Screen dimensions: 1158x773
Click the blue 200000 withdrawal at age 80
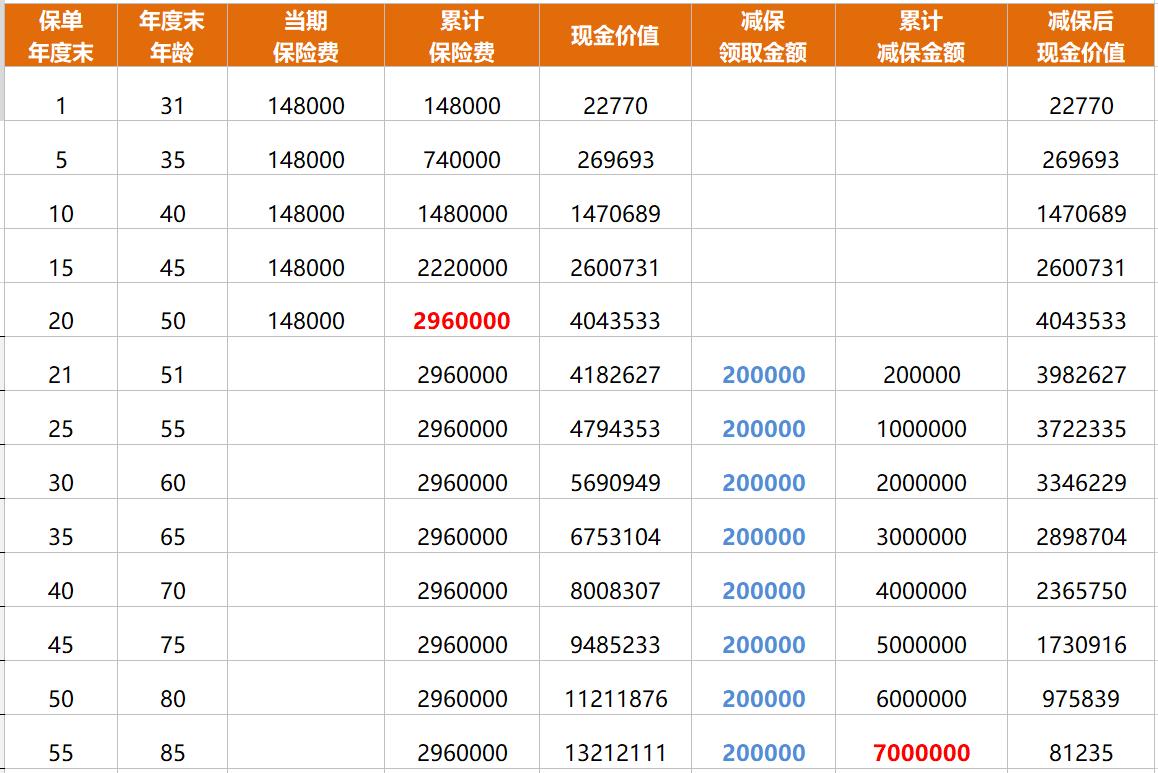coord(764,699)
